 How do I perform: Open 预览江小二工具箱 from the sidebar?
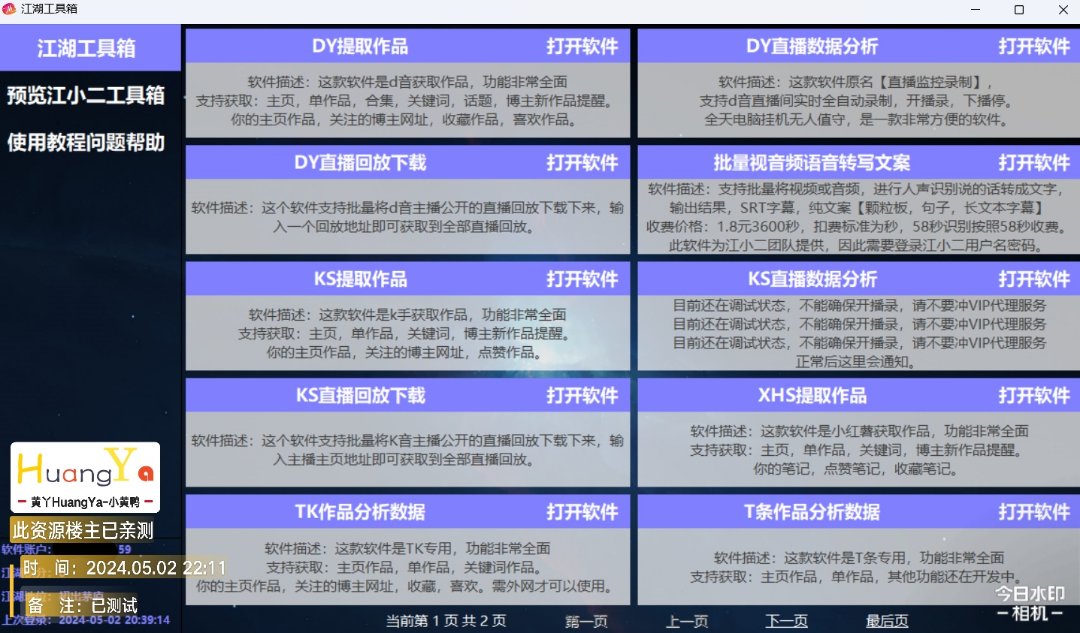(86, 96)
